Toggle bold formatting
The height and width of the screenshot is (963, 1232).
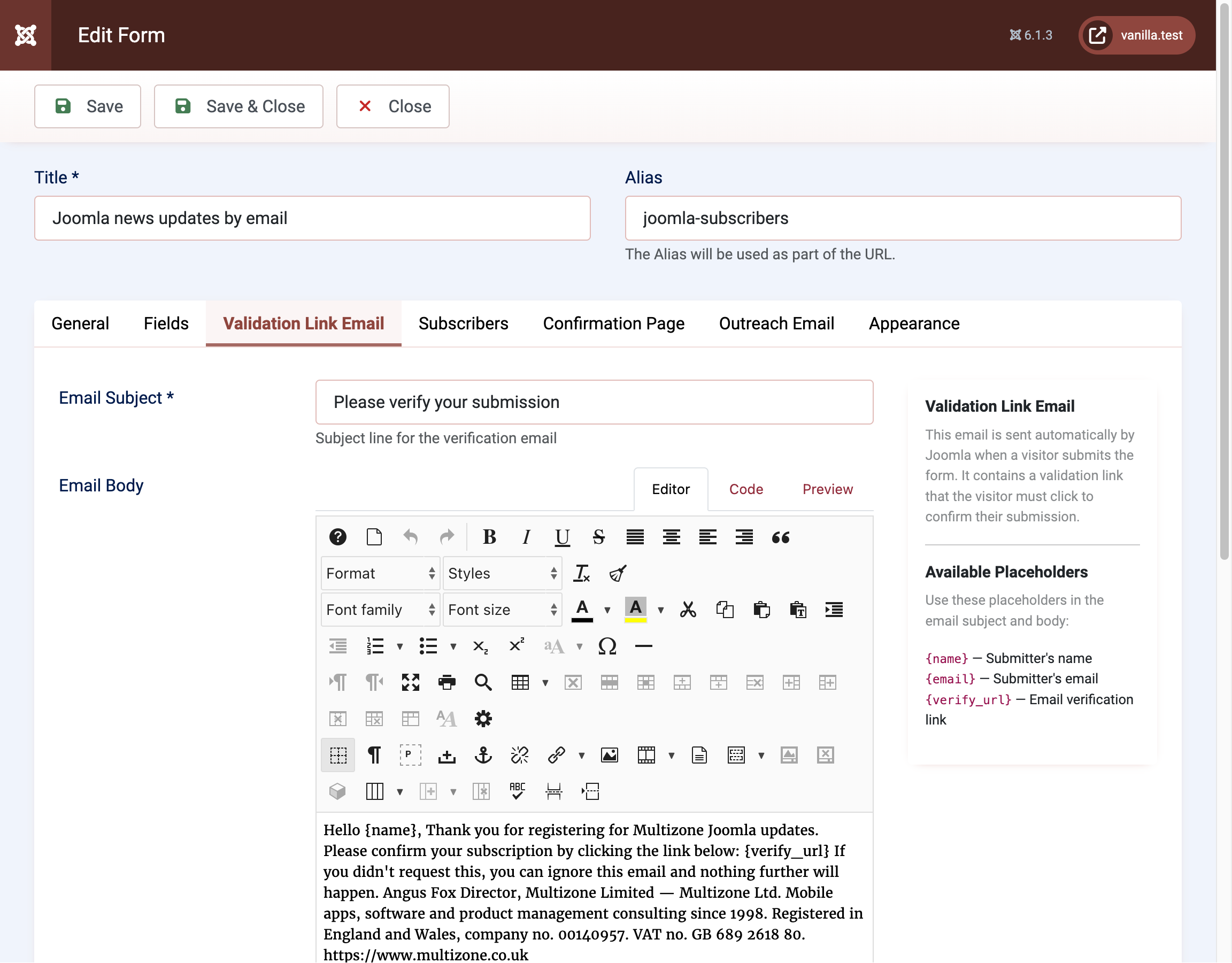tap(490, 536)
